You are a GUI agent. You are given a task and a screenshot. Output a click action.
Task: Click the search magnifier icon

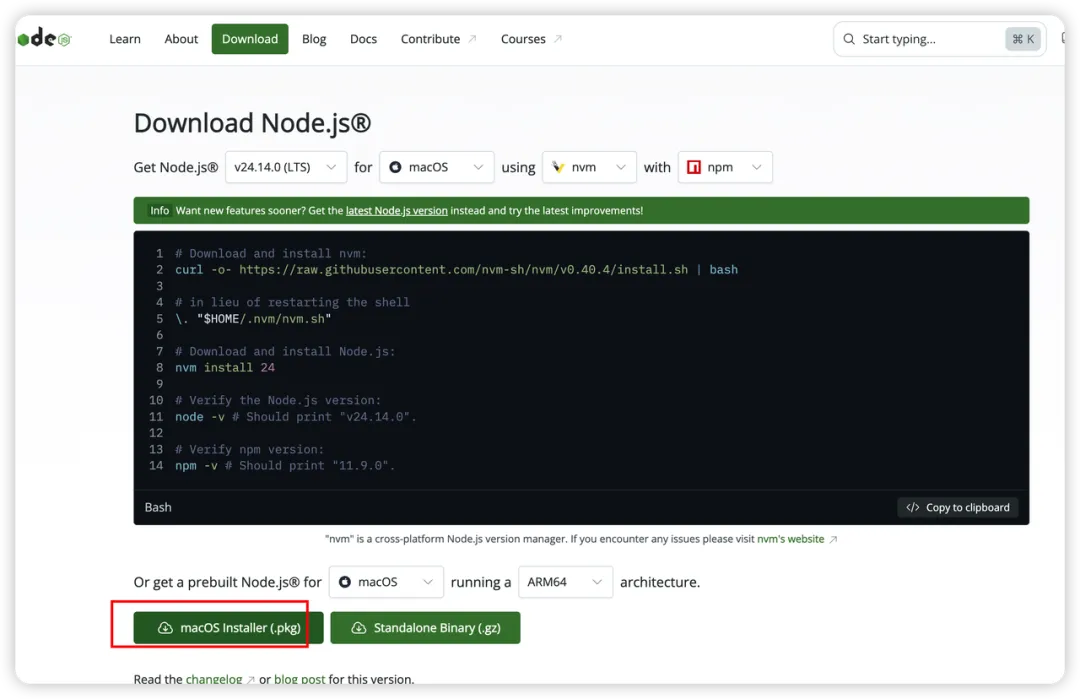click(849, 39)
